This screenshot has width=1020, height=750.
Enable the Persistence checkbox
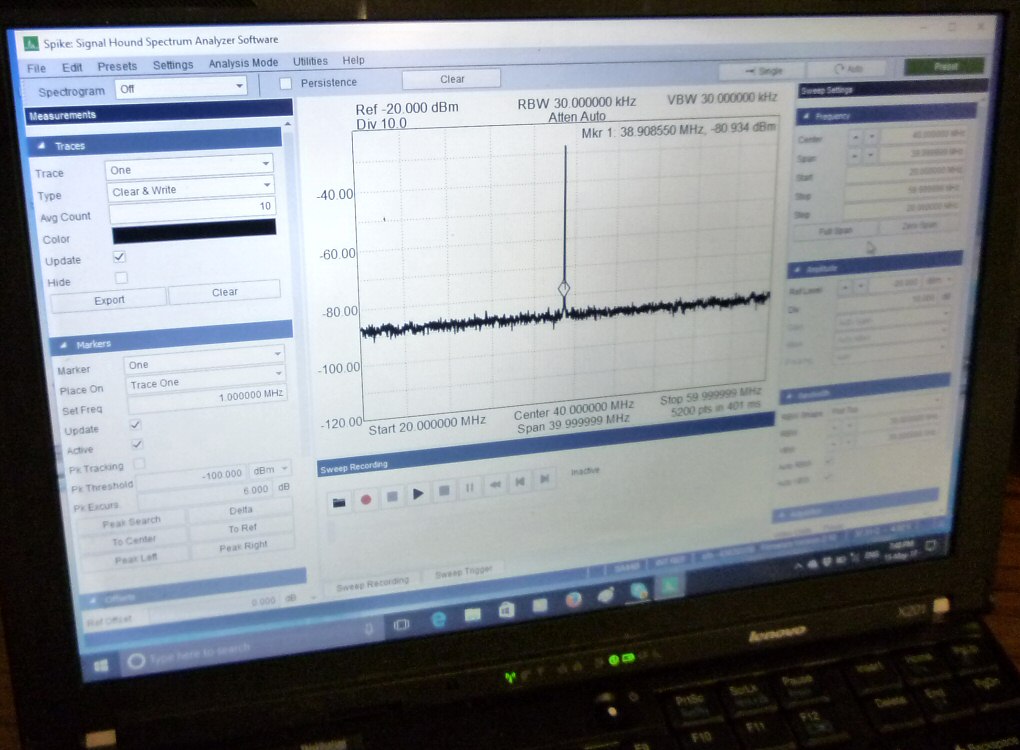point(286,83)
